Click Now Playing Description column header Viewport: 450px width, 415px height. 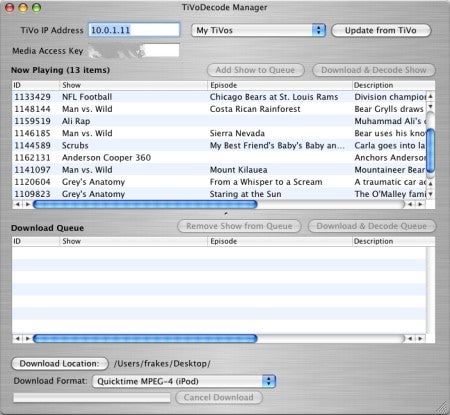coord(393,85)
